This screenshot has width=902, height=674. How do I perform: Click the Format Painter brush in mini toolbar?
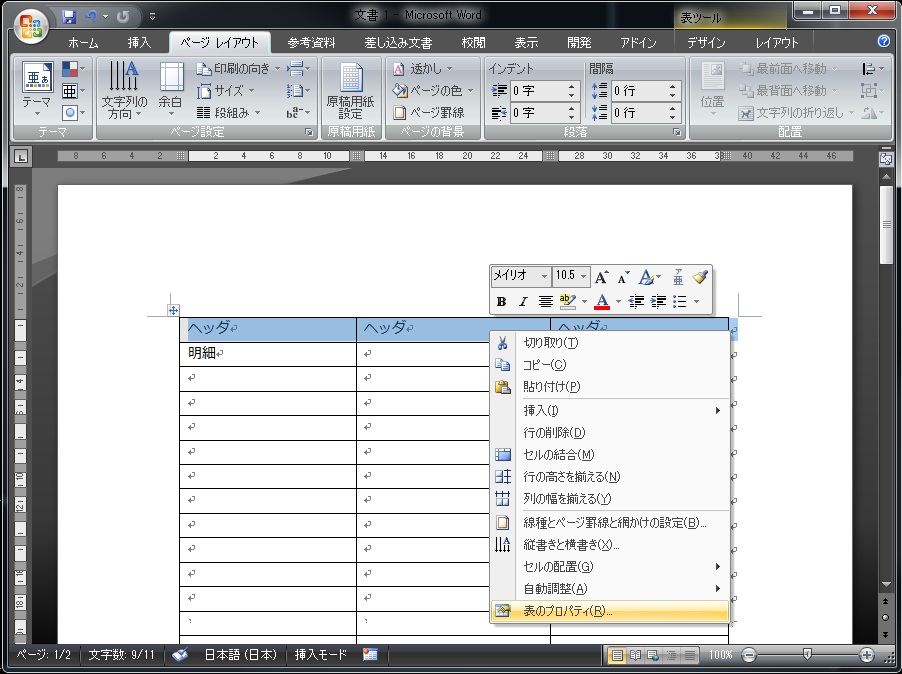(x=700, y=277)
